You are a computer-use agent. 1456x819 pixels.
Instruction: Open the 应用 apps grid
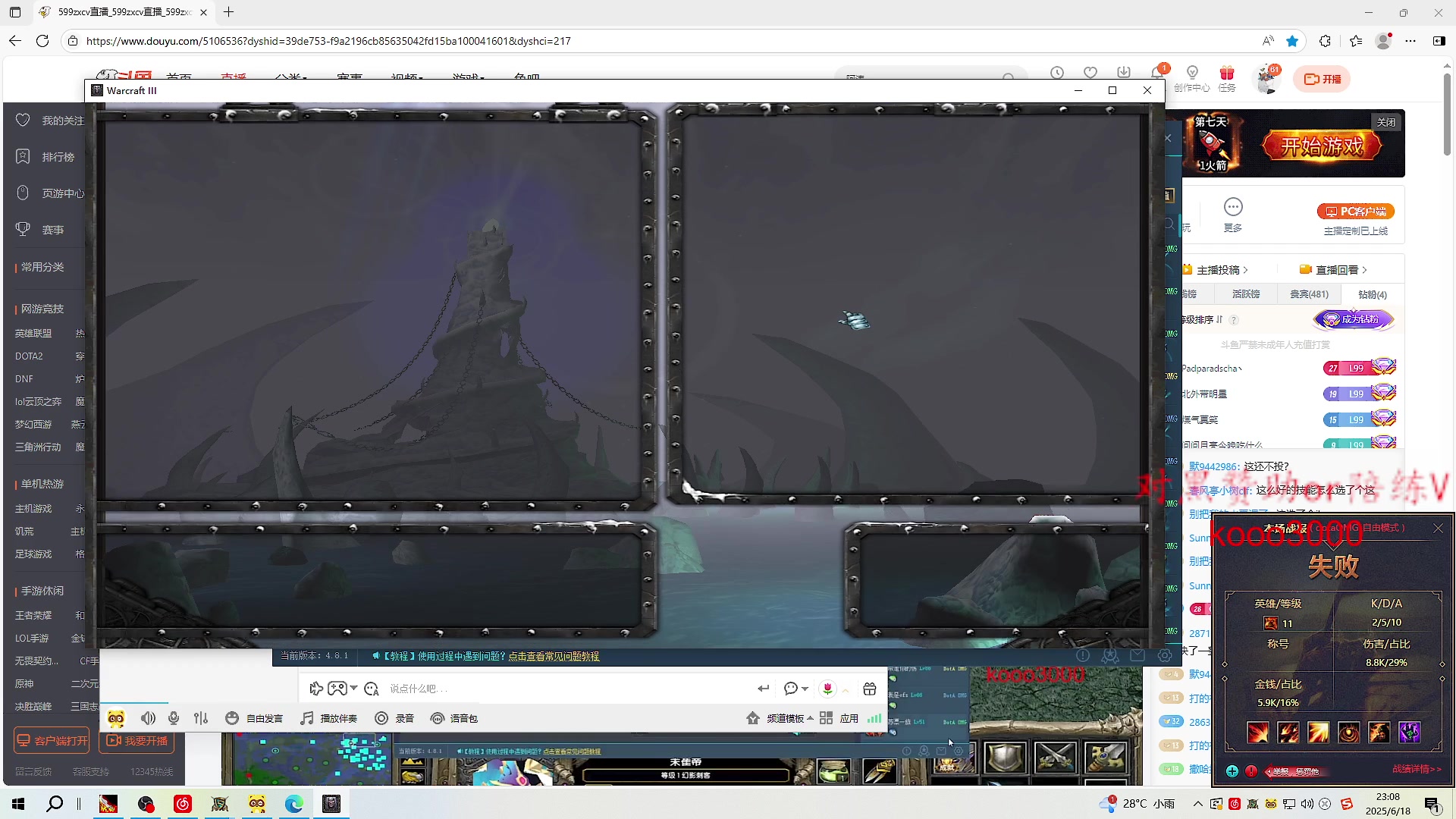(839, 718)
